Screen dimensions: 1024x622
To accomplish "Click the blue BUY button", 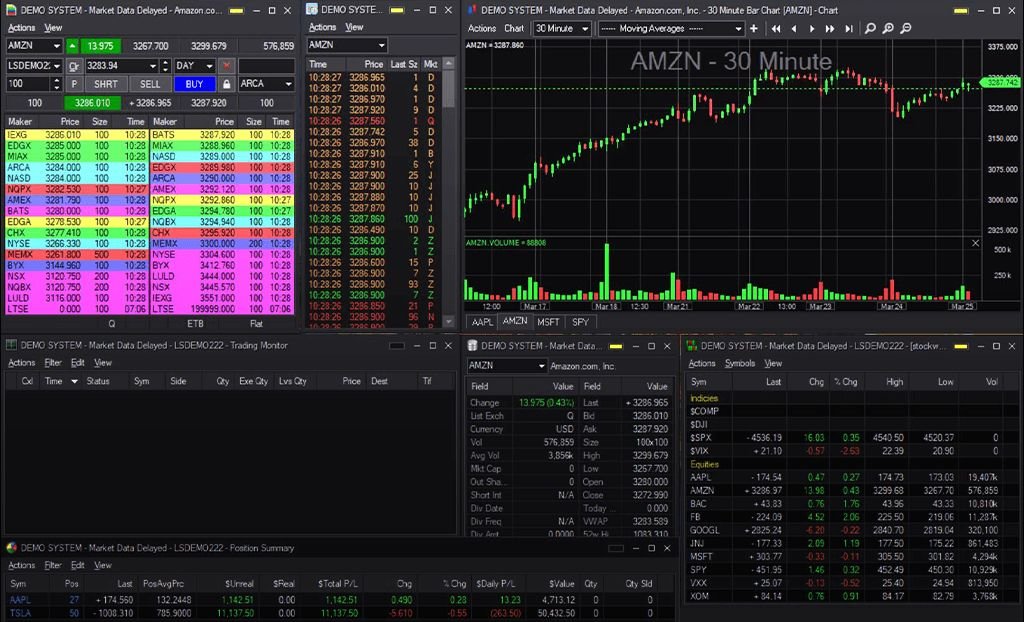I will (x=195, y=84).
